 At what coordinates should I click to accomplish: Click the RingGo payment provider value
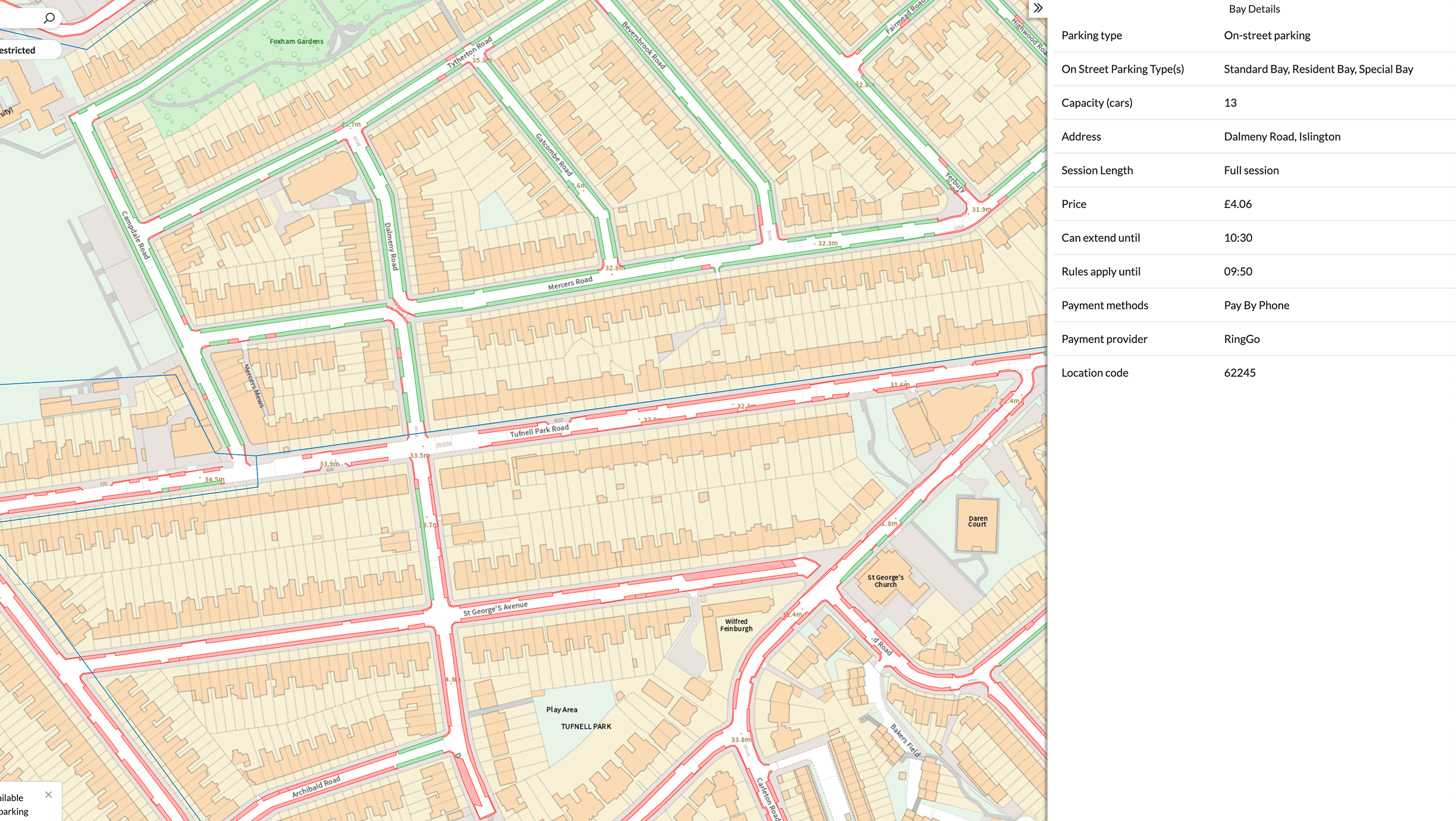(x=1241, y=339)
